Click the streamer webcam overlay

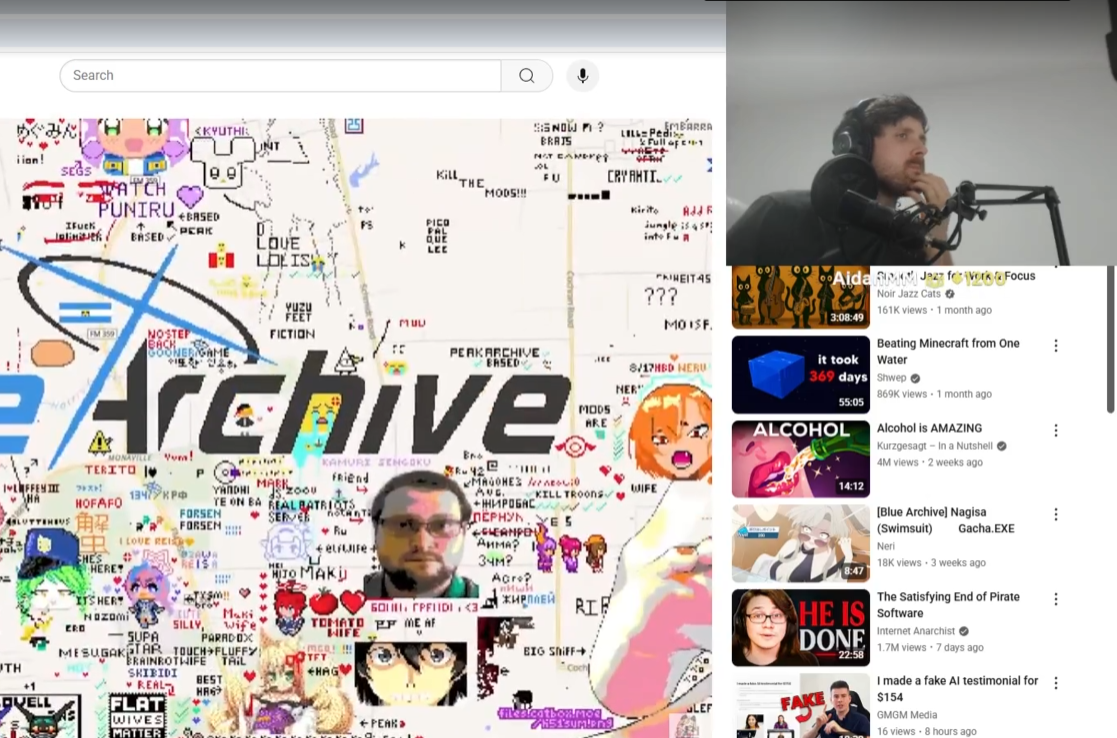(921, 132)
